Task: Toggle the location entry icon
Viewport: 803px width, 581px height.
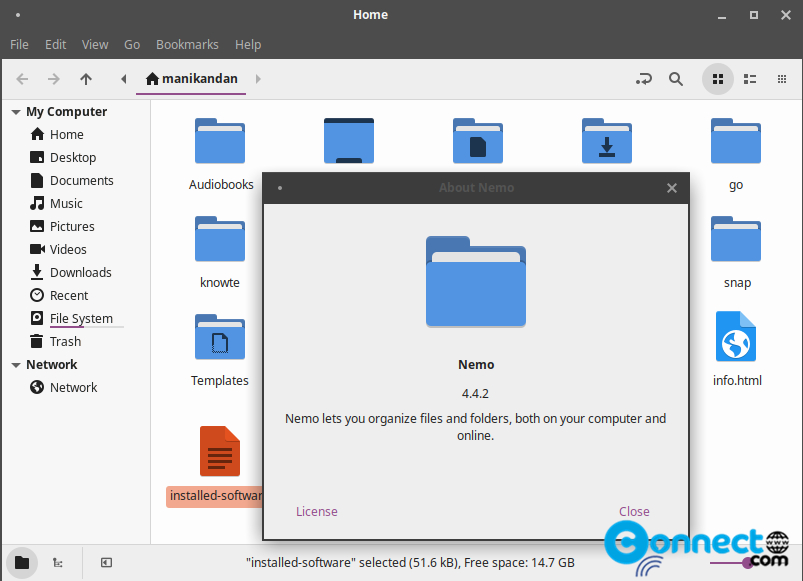Action: (644, 79)
